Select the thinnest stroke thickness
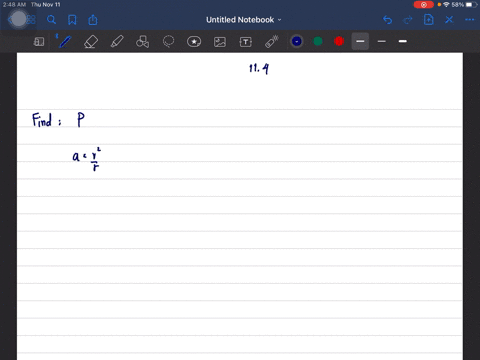480x360 pixels. (382, 41)
